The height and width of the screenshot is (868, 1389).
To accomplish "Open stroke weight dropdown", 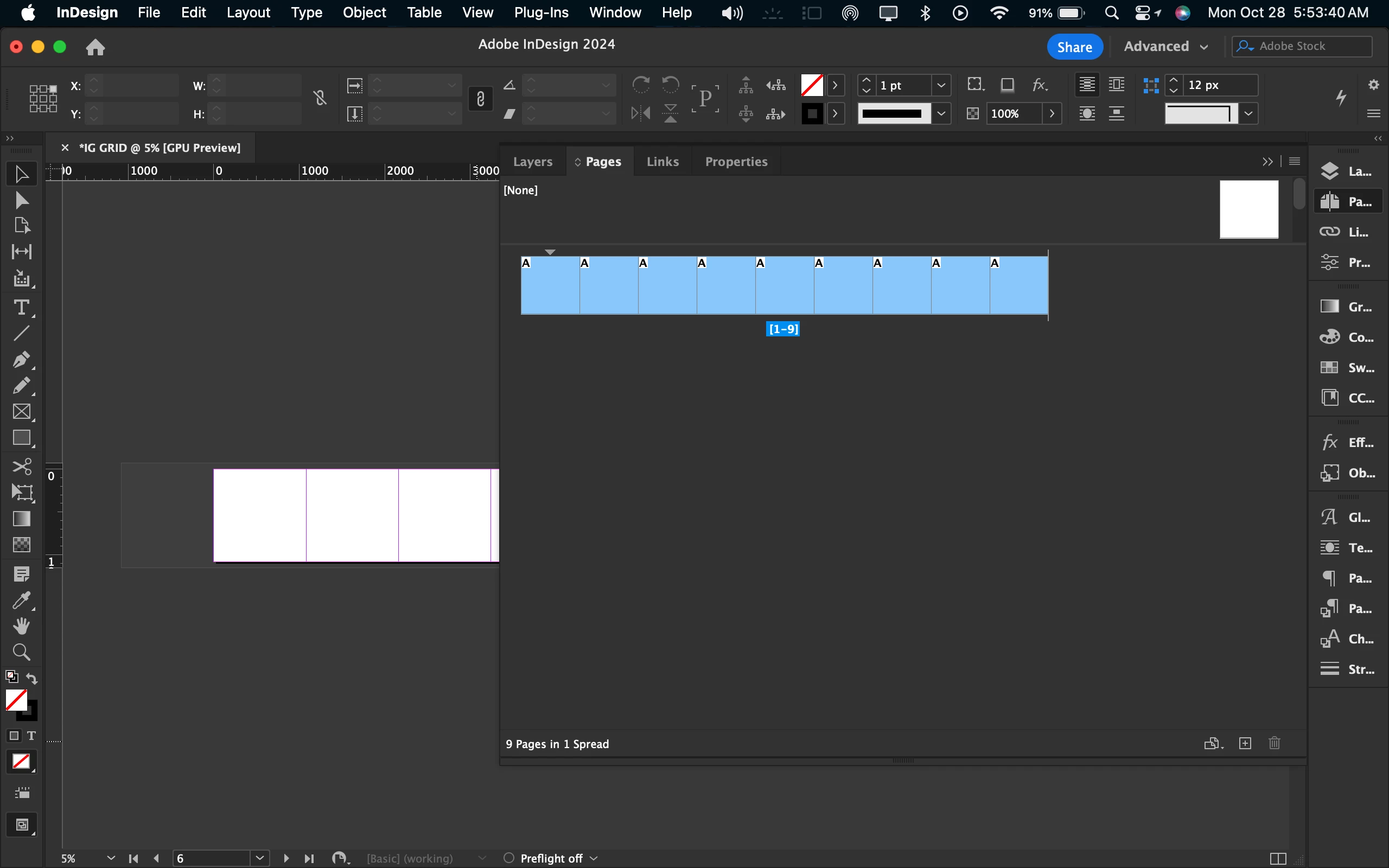I will pos(941,85).
